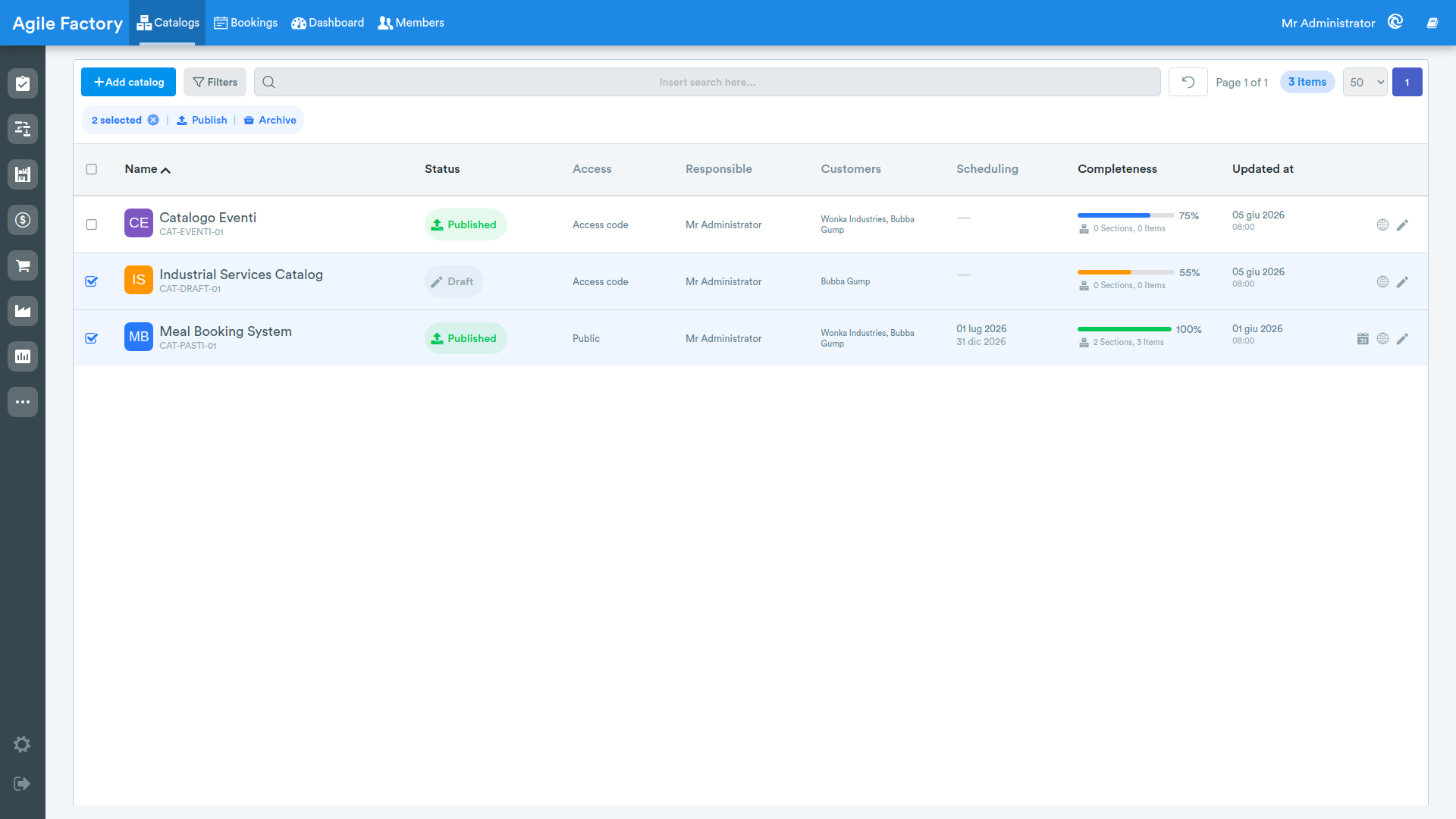Open the three-dots more sidebar icon
The image size is (1456, 819).
click(23, 402)
